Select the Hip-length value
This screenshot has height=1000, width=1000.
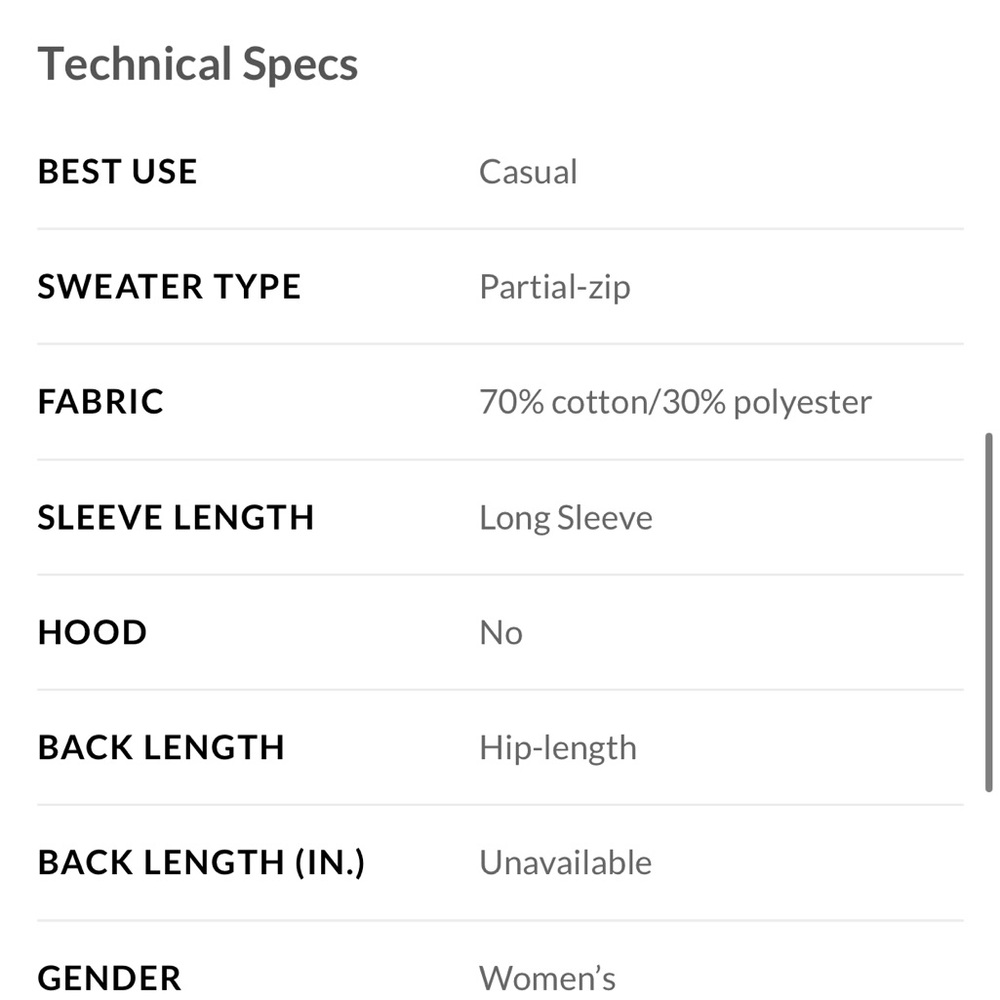pyautogui.click(x=557, y=748)
